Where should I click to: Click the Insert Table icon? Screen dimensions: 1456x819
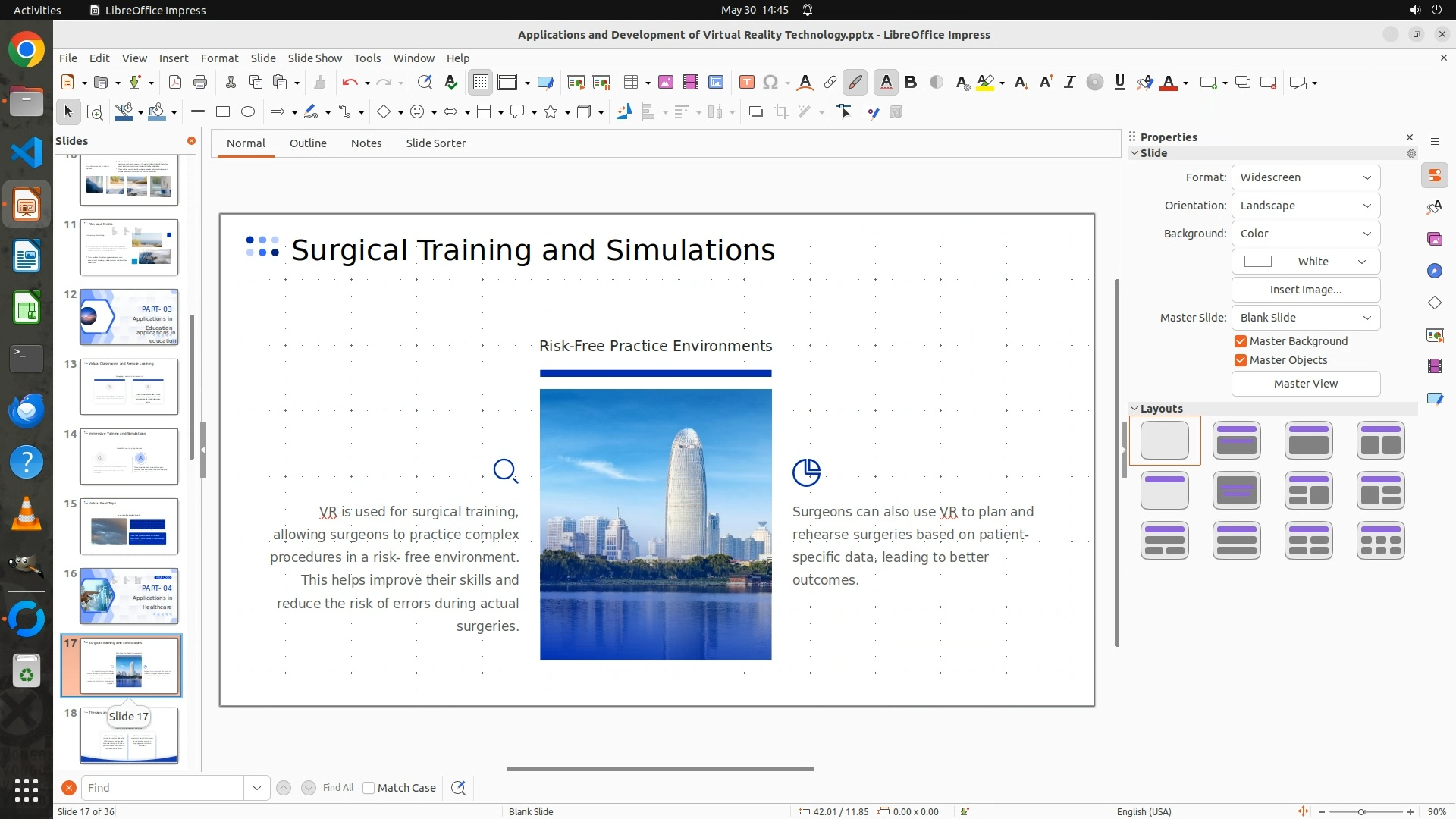[630, 83]
